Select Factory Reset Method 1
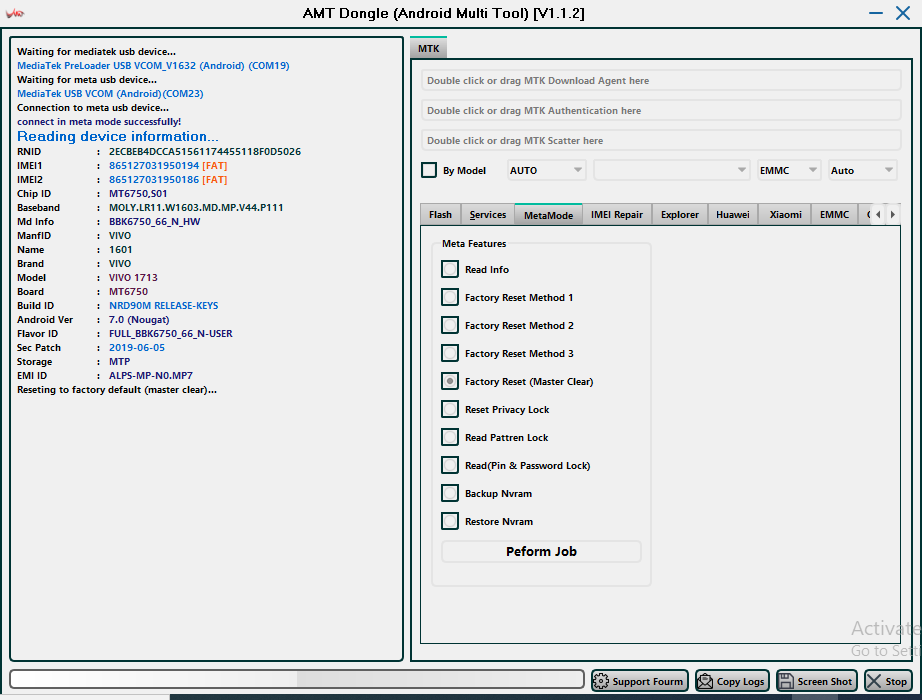Screen dimensions: 922x700 click(x=450, y=297)
